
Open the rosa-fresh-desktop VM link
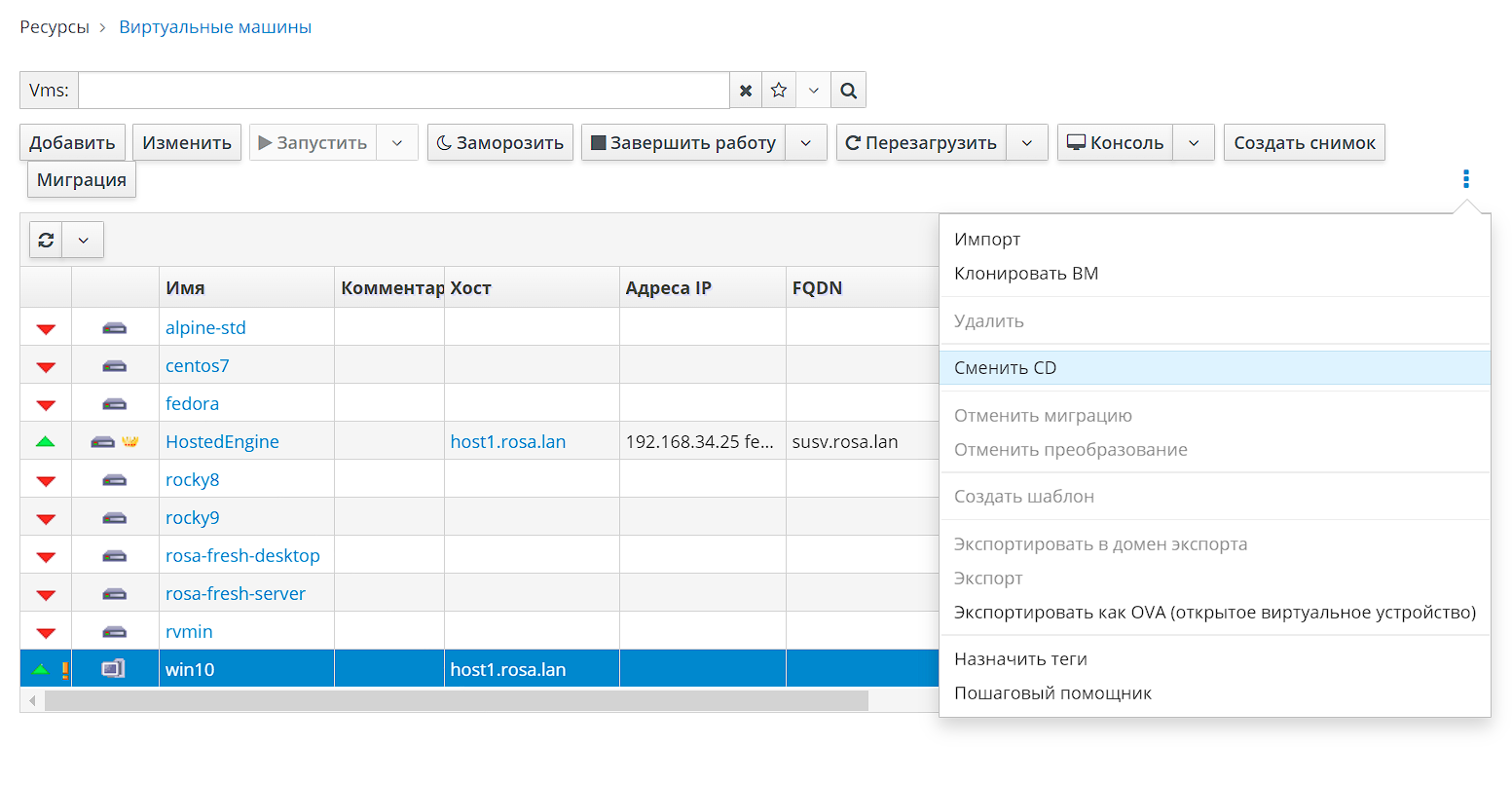tap(242, 556)
